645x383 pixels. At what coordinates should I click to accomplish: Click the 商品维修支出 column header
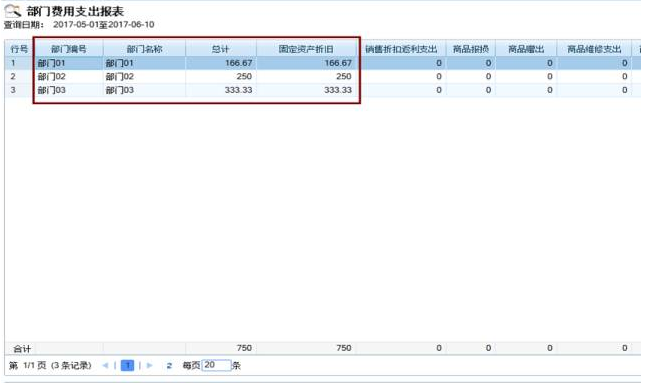point(594,49)
